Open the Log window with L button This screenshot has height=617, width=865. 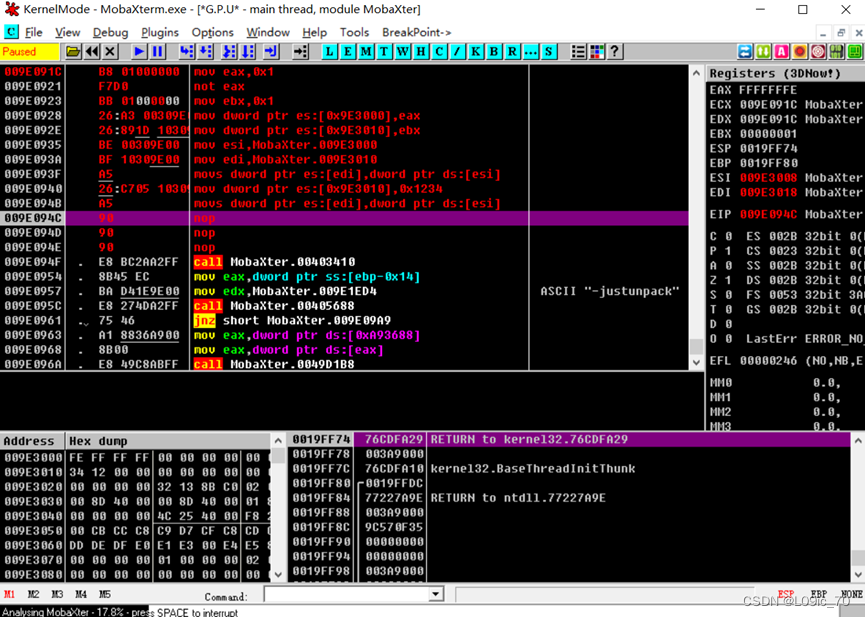point(329,52)
